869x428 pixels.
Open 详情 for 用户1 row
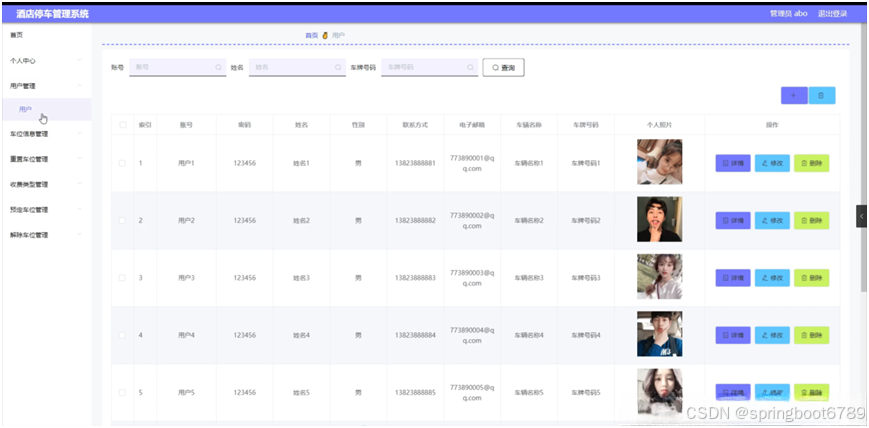coord(733,163)
